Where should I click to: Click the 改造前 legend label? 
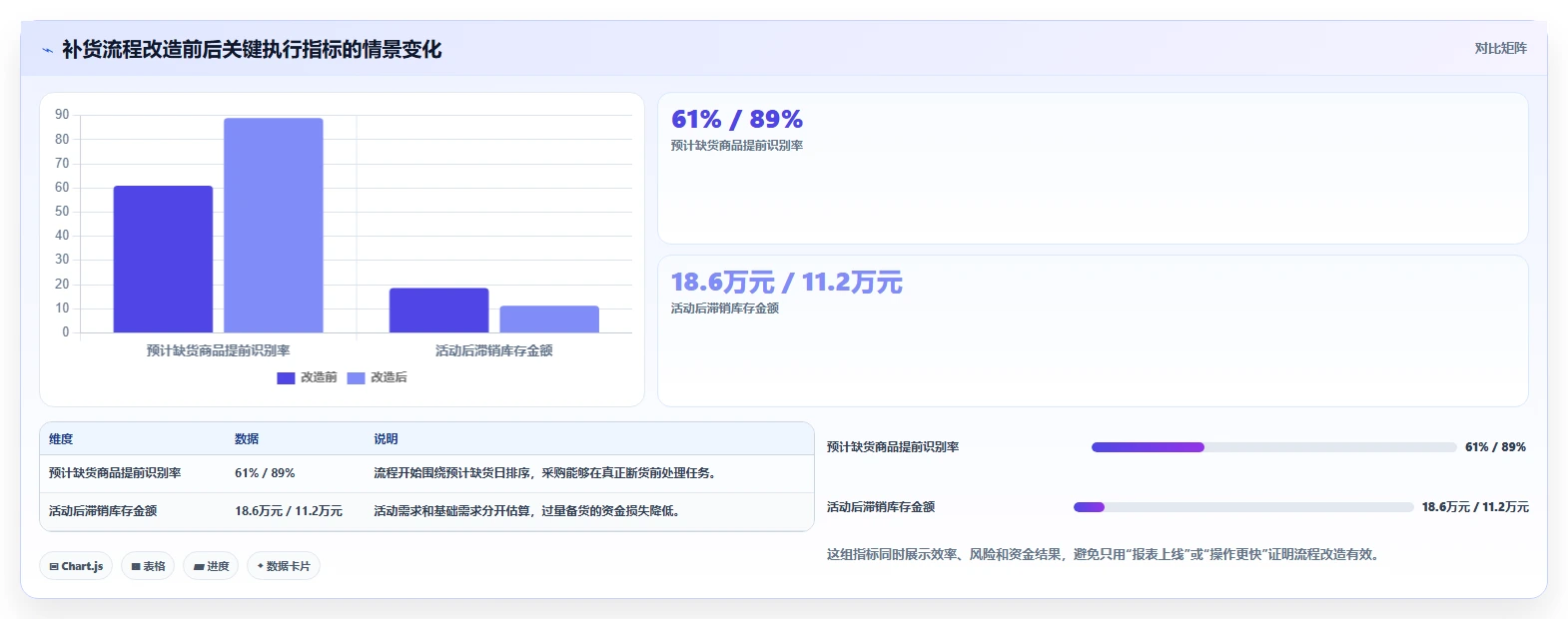319,377
